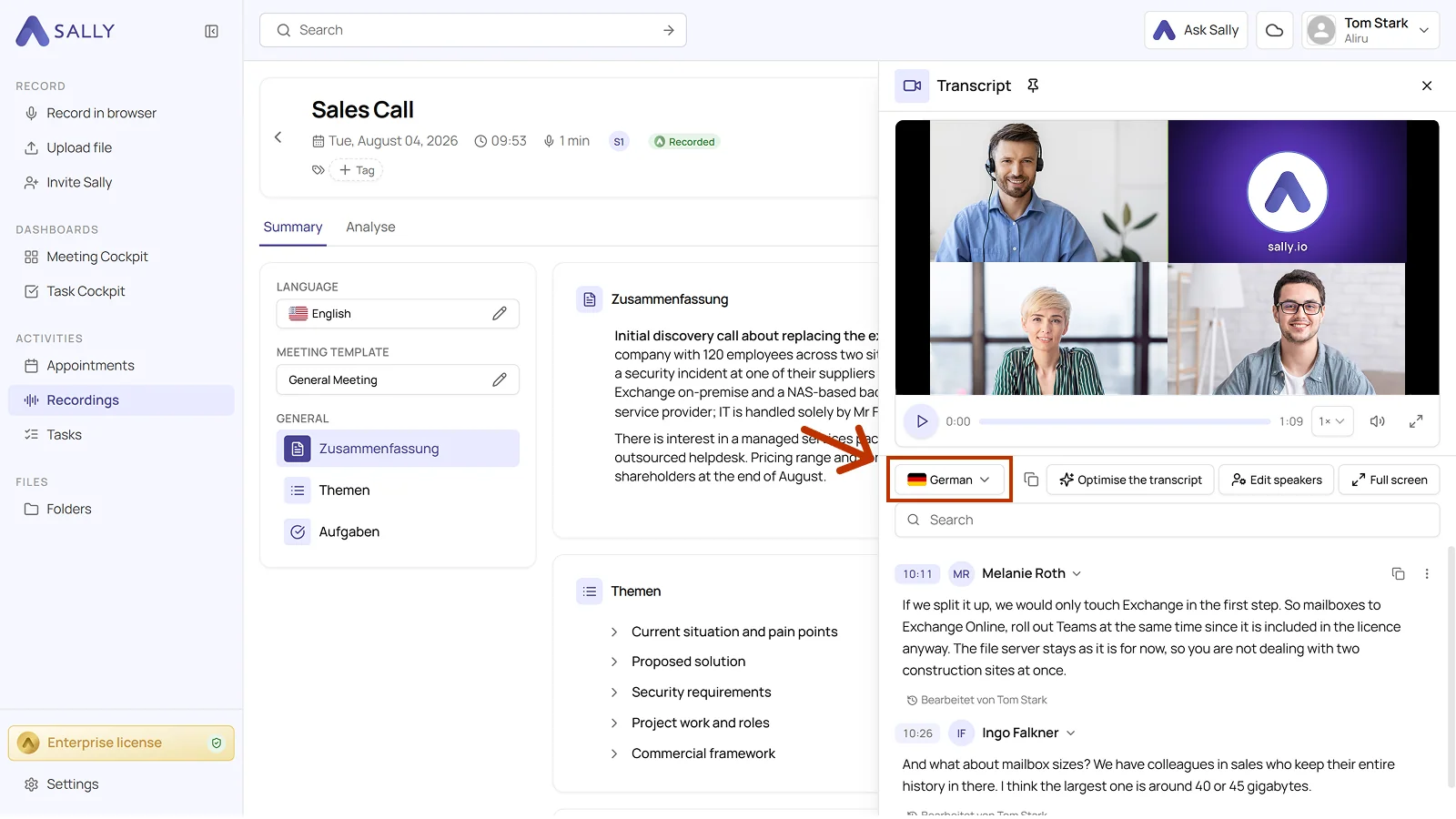Switch to the Analyse tab
Screen dimensions: 1456x819
click(370, 227)
